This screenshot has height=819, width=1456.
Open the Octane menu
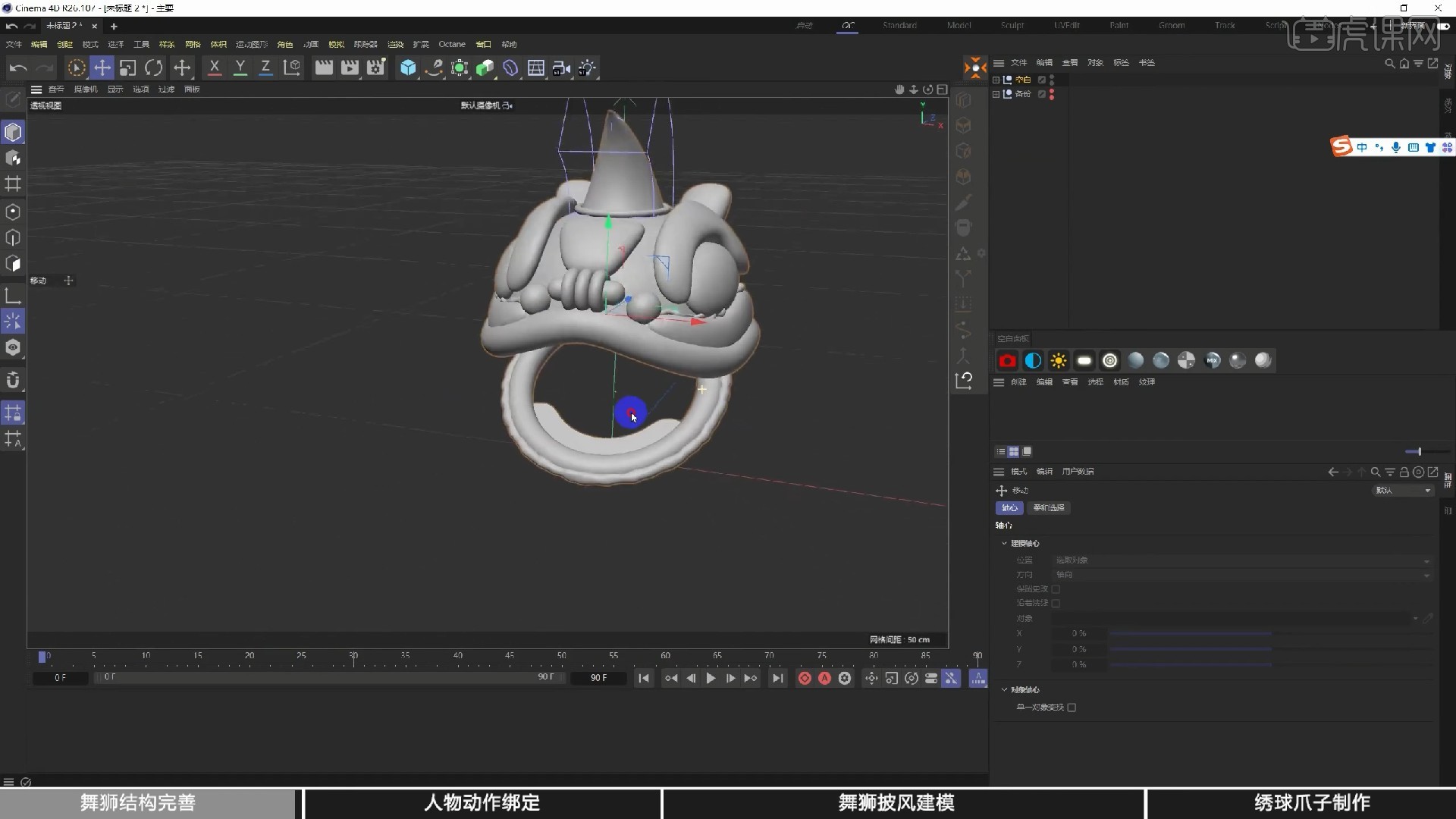click(x=452, y=45)
